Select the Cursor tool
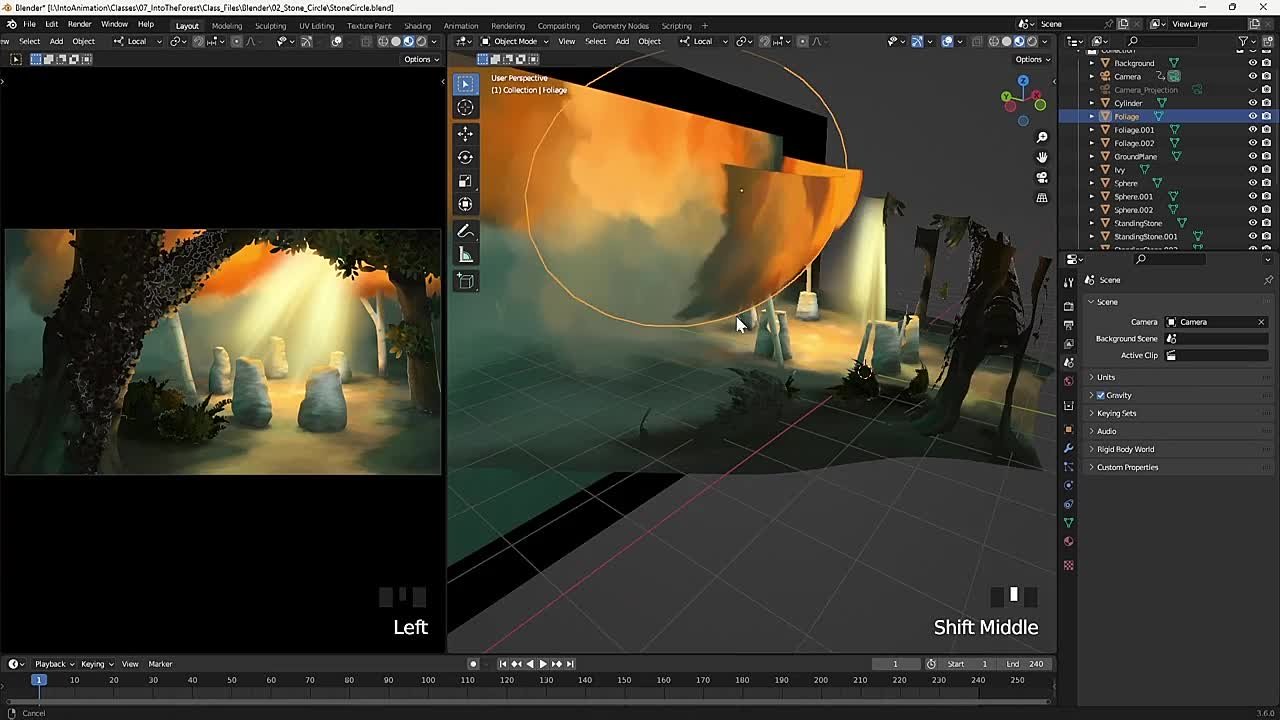 465,108
